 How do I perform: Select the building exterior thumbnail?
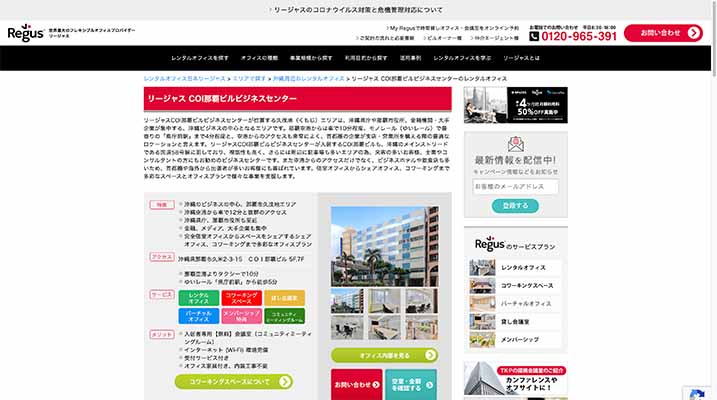[x=347, y=301]
